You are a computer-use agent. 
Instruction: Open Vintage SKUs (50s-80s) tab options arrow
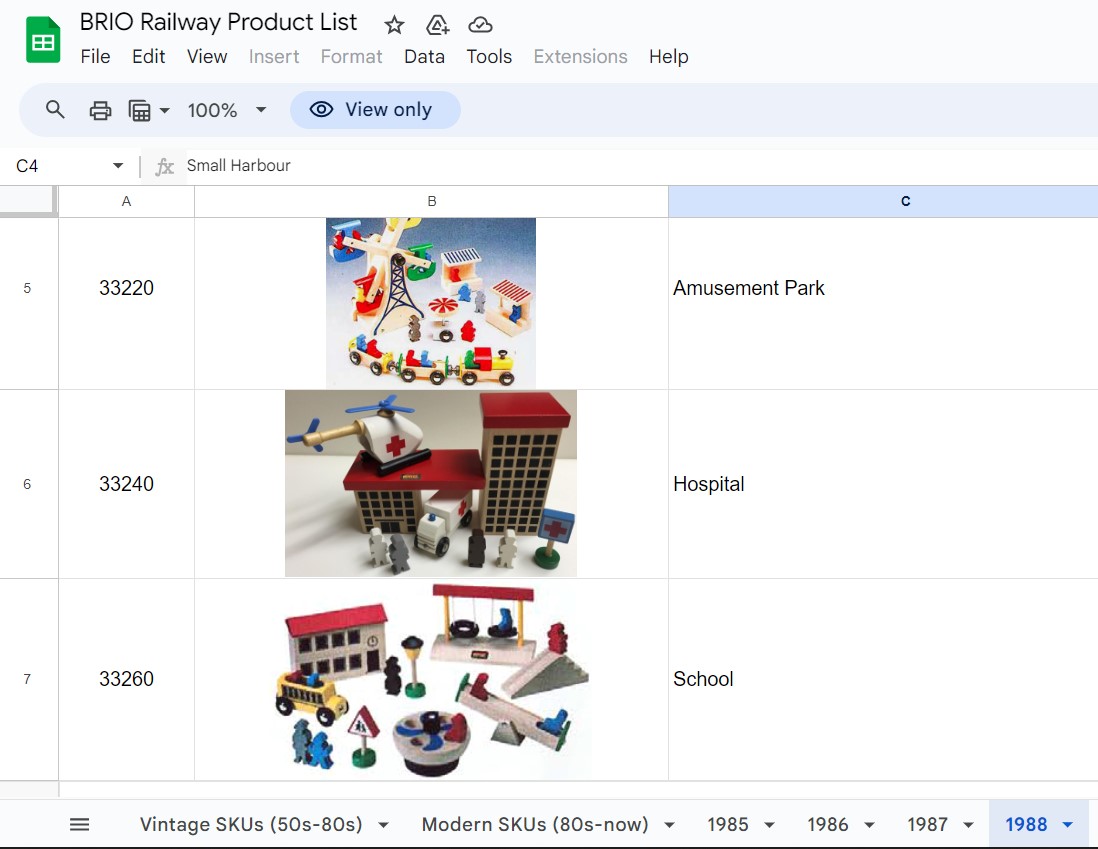pos(383,825)
